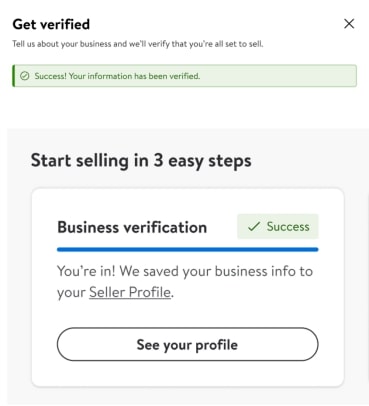This screenshot has width=369, height=406.
Task: Click the 'Your information has been verified' banner message
Action: 117,76
